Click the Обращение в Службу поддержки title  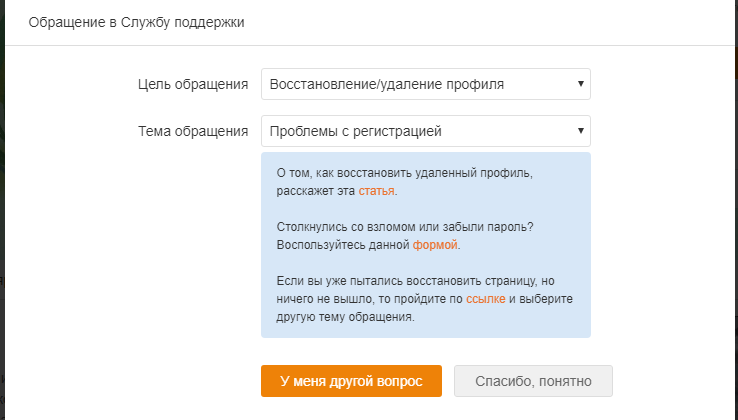coord(136,22)
